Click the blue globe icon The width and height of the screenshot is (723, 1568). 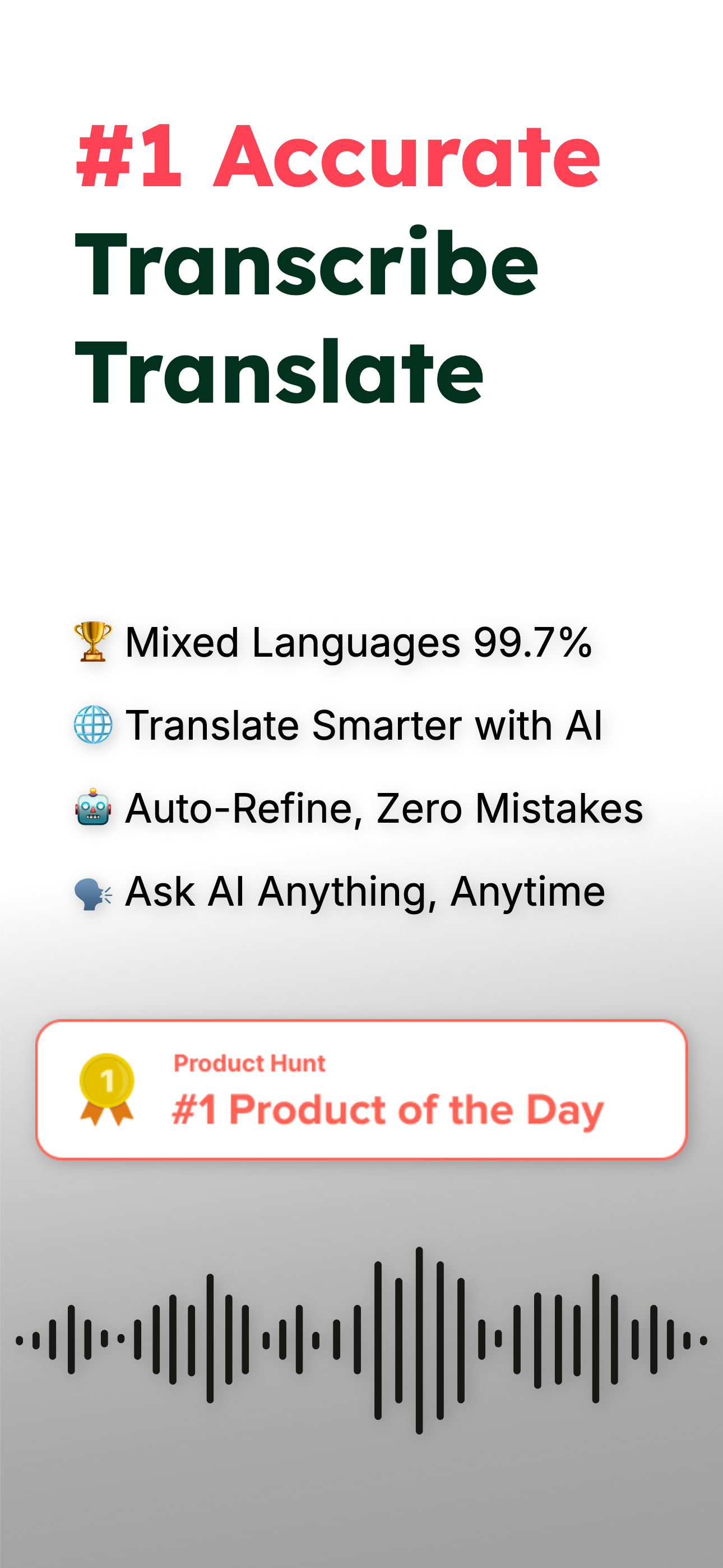[x=92, y=725]
